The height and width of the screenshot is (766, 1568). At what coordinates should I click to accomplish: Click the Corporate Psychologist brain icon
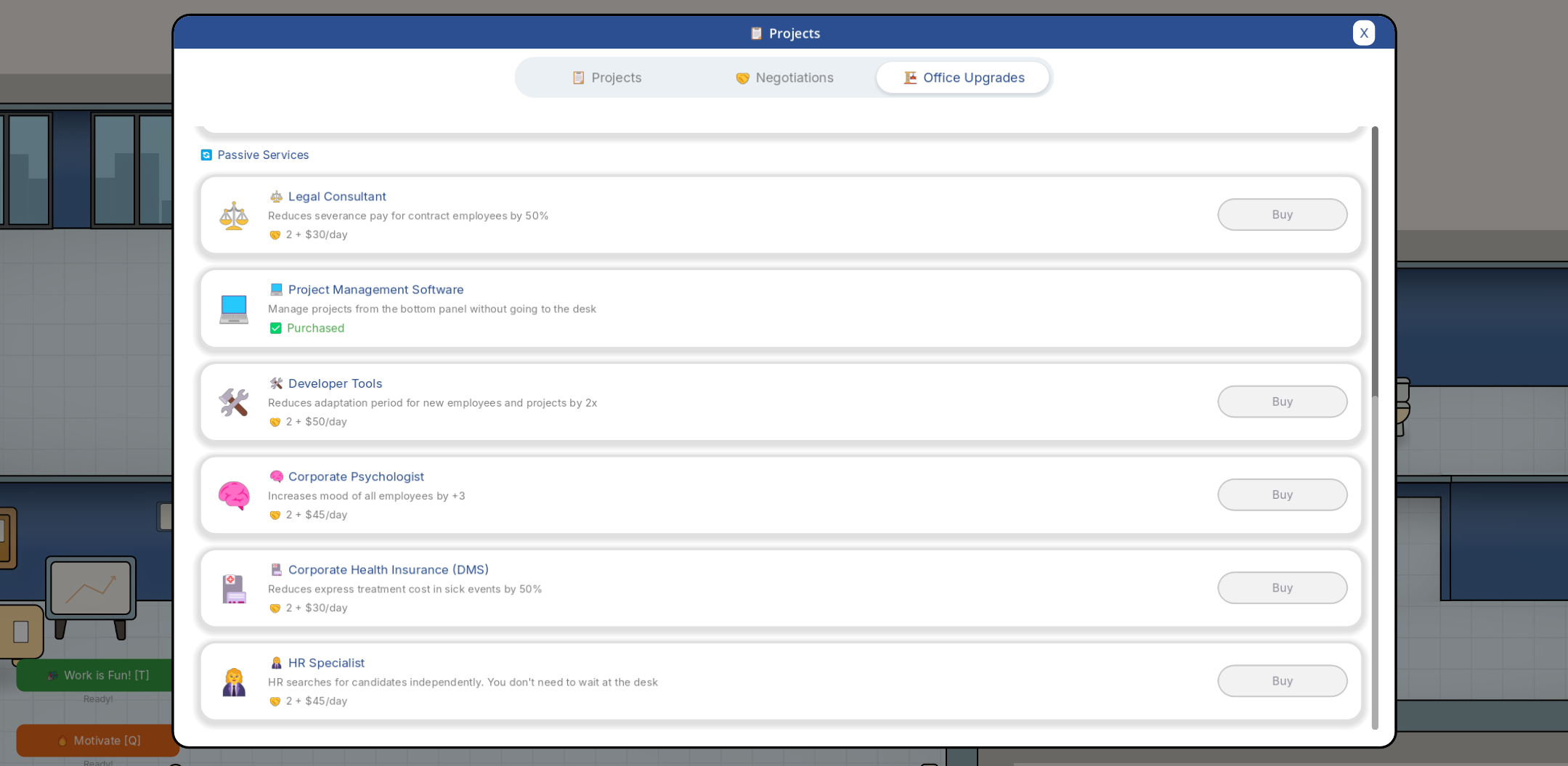pyautogui.click(x=234, y=495)
